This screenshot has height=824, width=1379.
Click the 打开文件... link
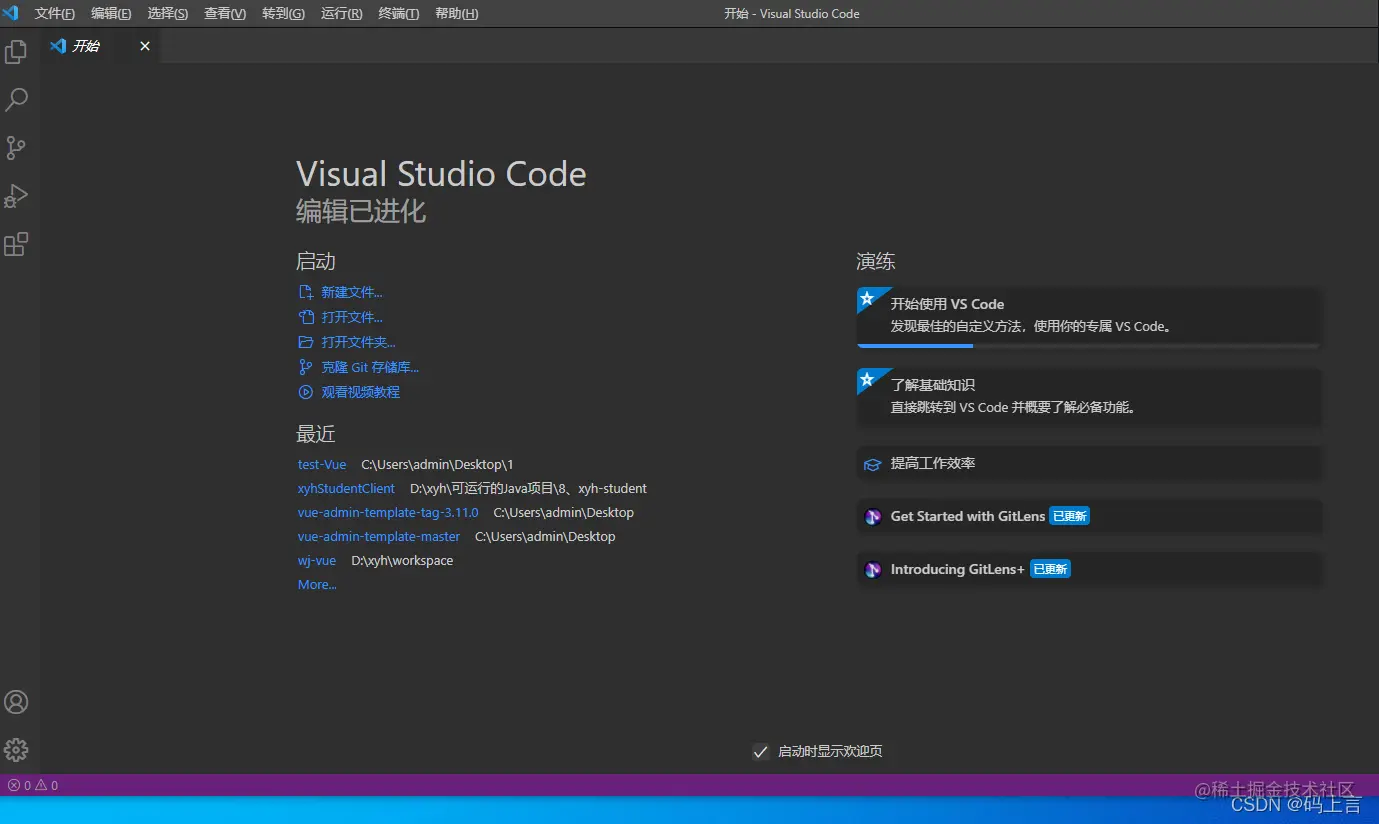352,317
